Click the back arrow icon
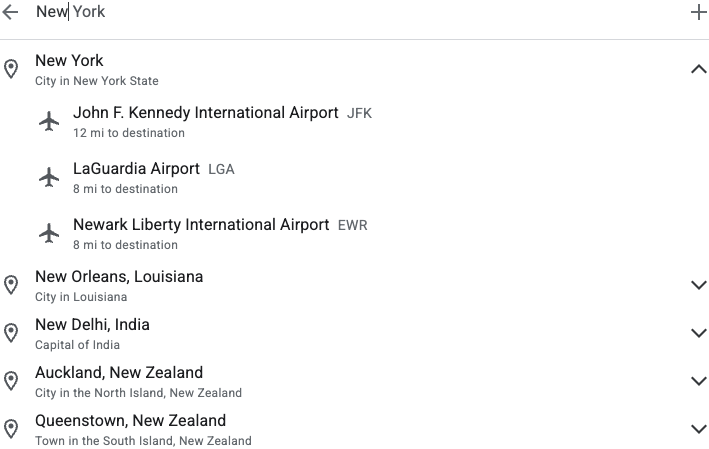 [x=10, y=12]
